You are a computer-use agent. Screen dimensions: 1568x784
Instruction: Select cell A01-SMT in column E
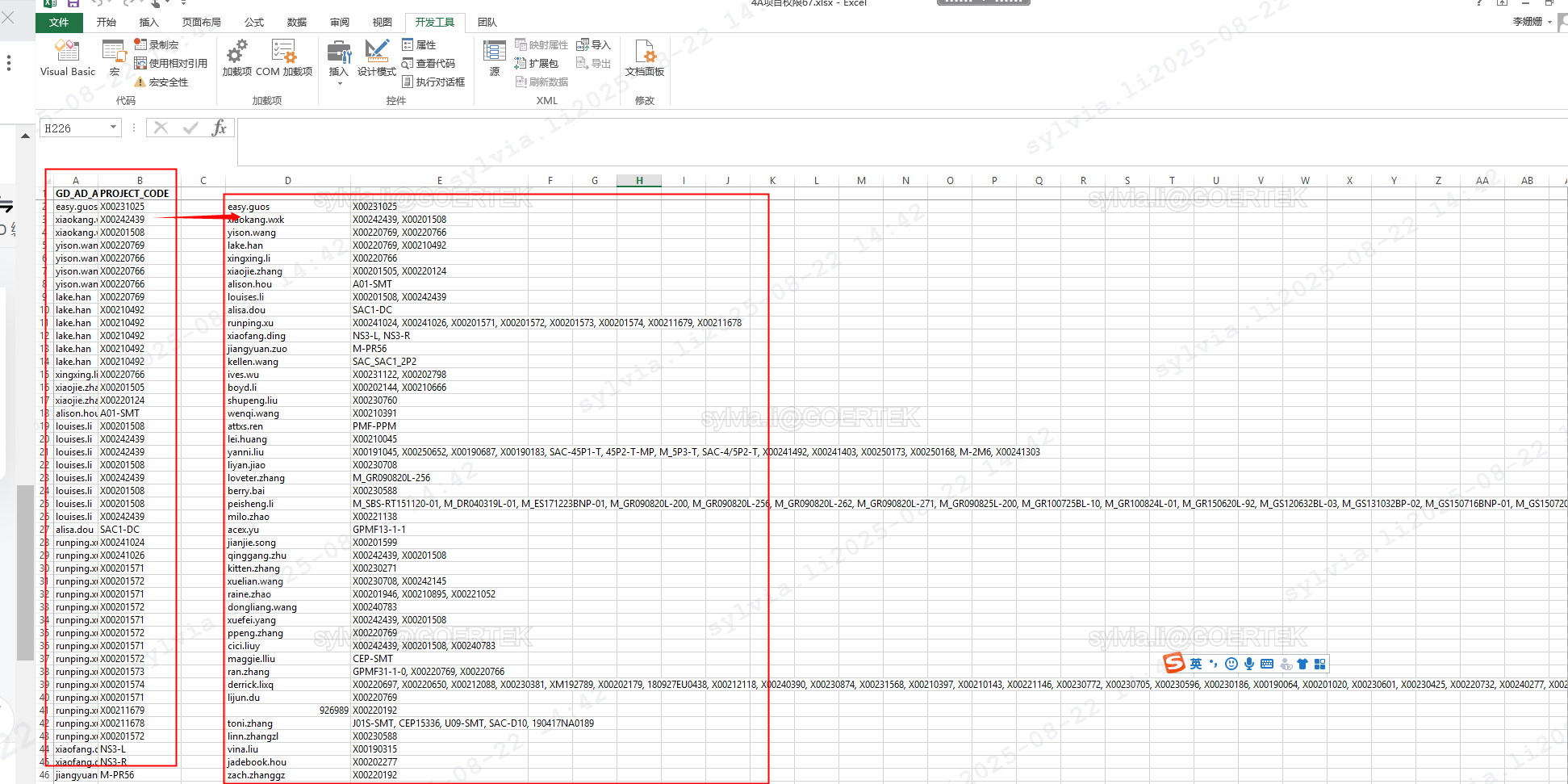coord(440,284)
